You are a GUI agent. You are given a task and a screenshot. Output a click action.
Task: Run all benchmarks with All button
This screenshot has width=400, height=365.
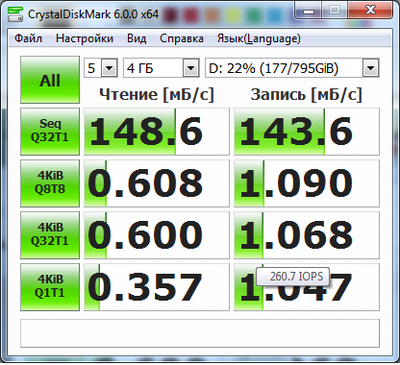pyautogui.click(x=50, y=80)
